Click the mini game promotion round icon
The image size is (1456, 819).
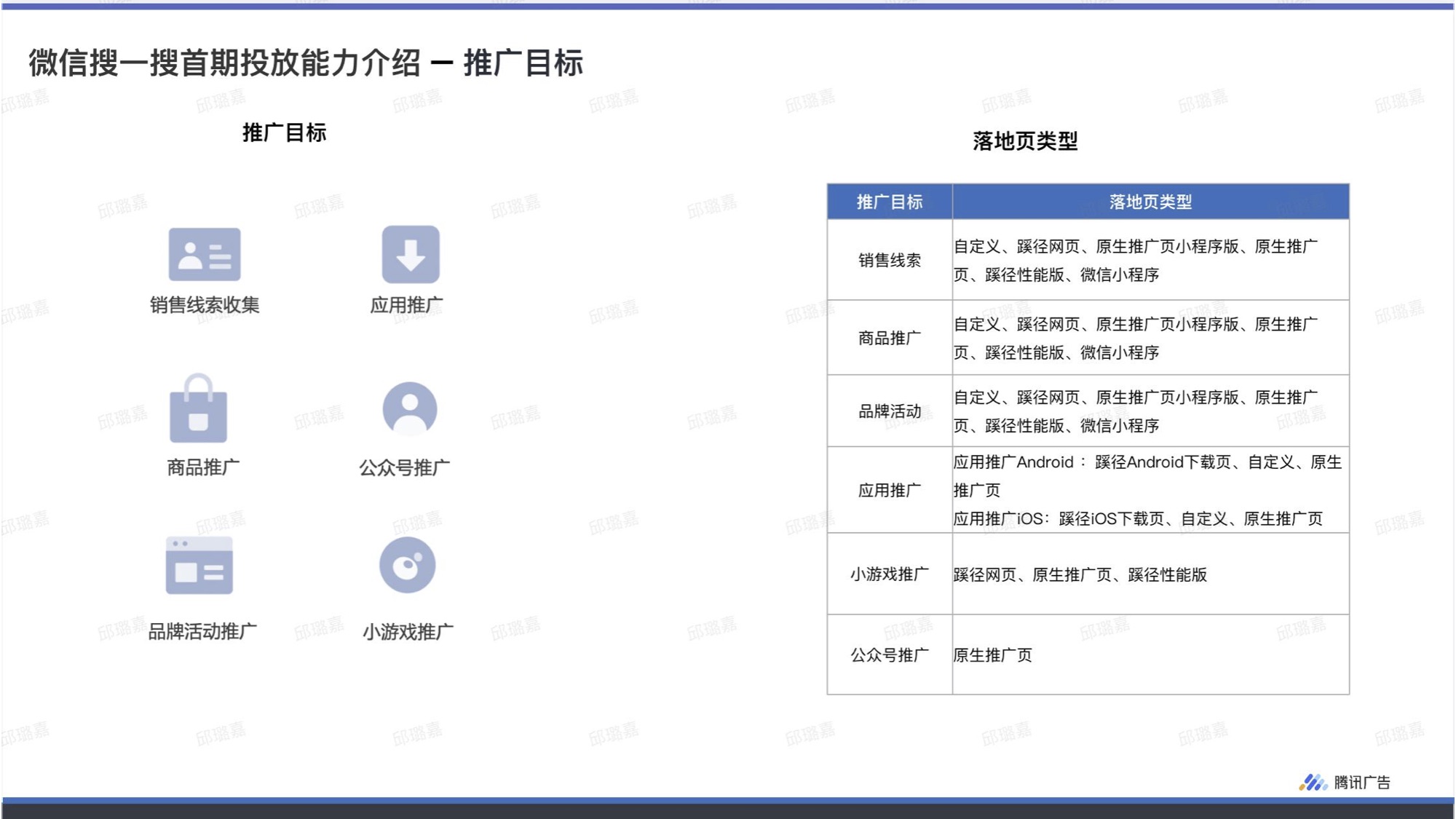(x=408, y=565)
